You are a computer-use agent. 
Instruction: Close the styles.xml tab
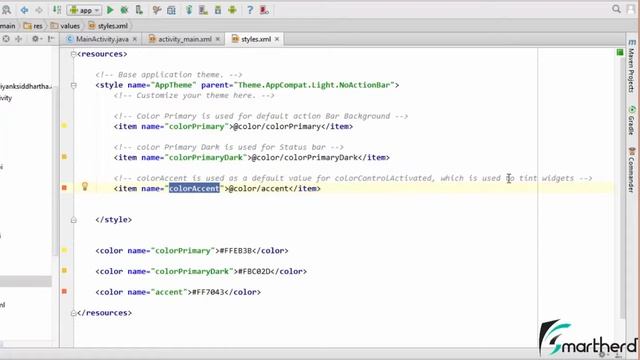(277, 39)
